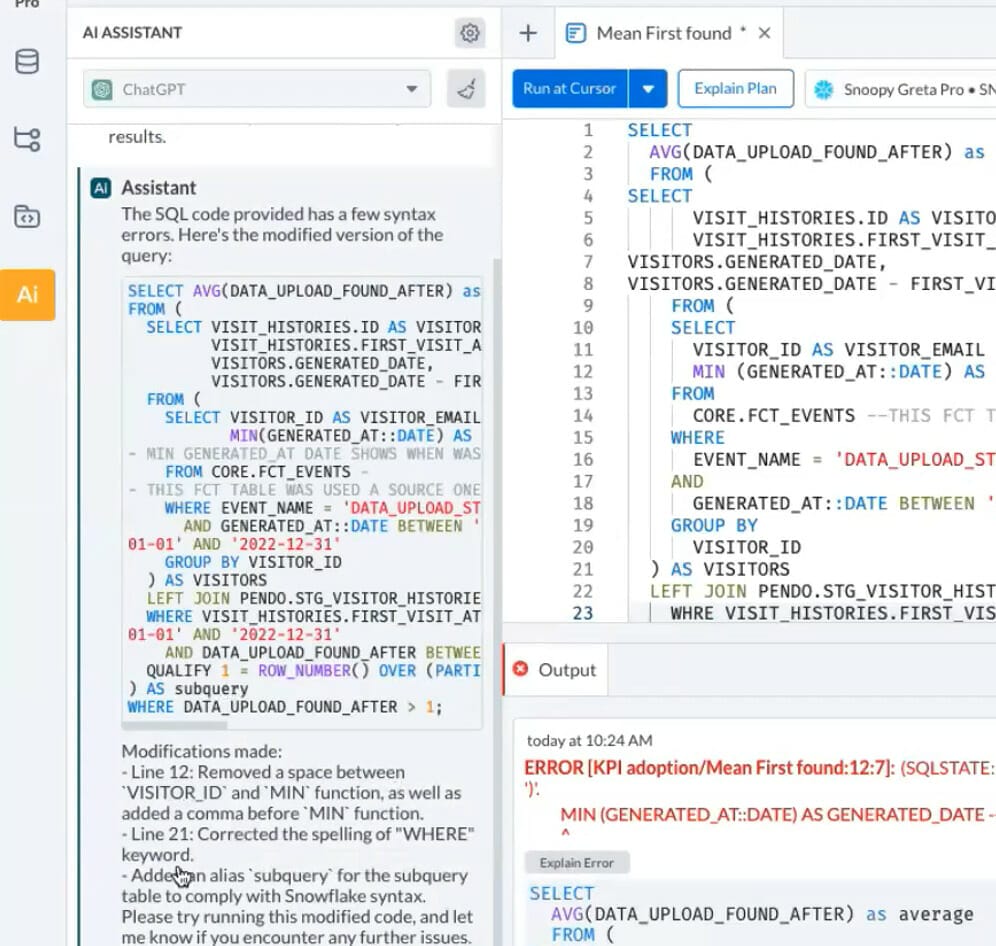996x946 pixels.
Task: Expand the Run at Cursor dropdown arrow
Action: (x=646, y=89)
